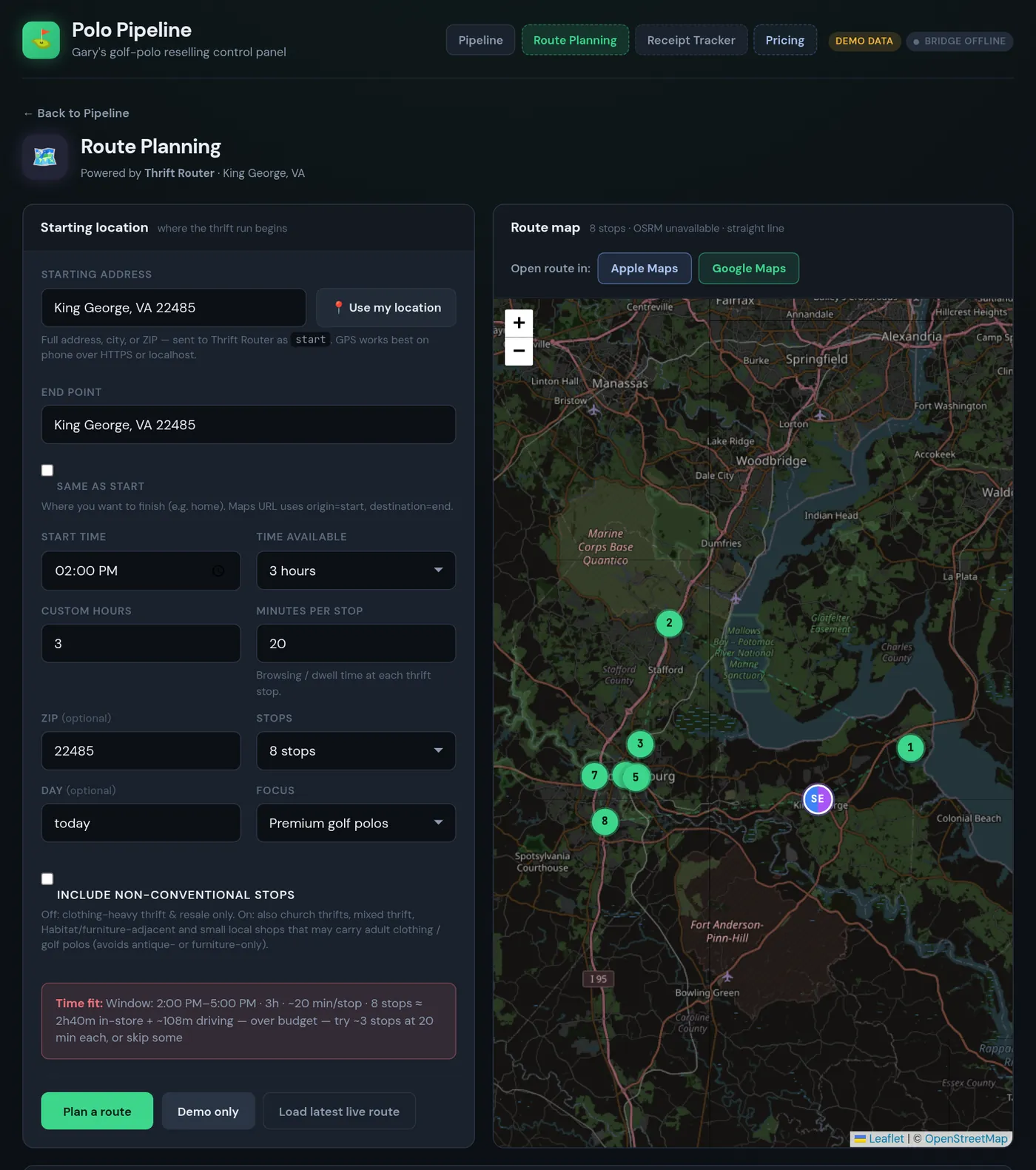Open the Receipt Tracker tab
The width and height of the screenshot is (1036, 1170).
pyautogui.click(x=691, y=40)
